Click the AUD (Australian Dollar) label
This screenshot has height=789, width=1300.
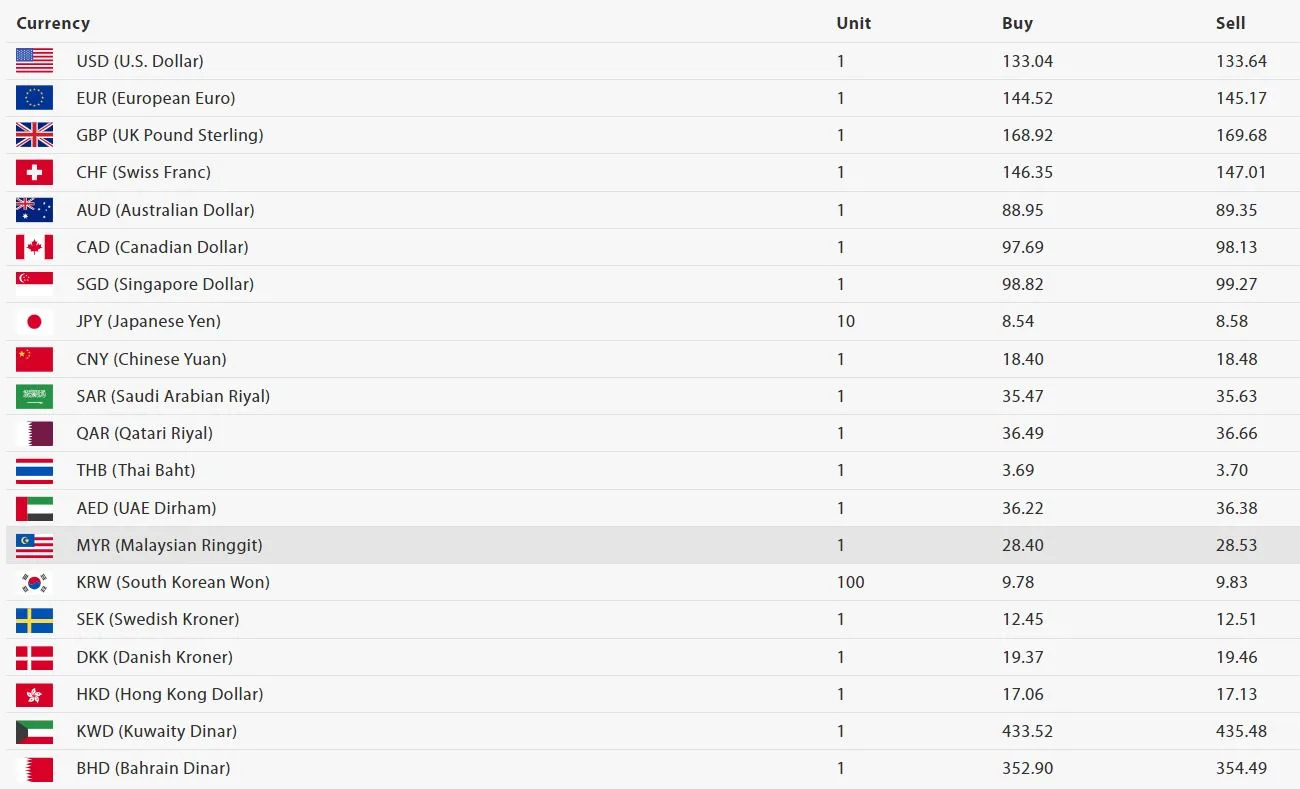point(165,210)
